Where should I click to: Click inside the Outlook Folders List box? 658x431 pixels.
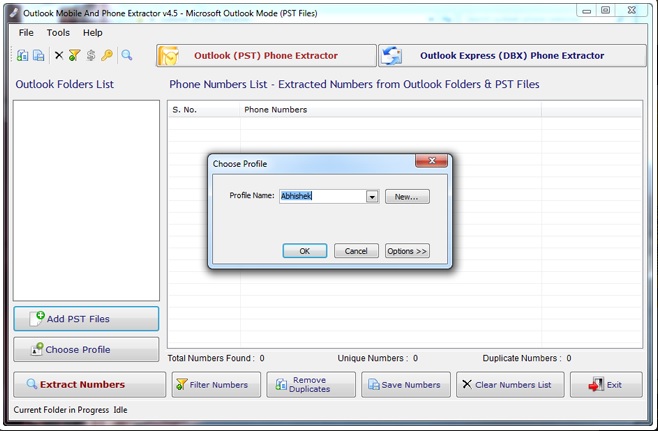[x=86, y=200]
